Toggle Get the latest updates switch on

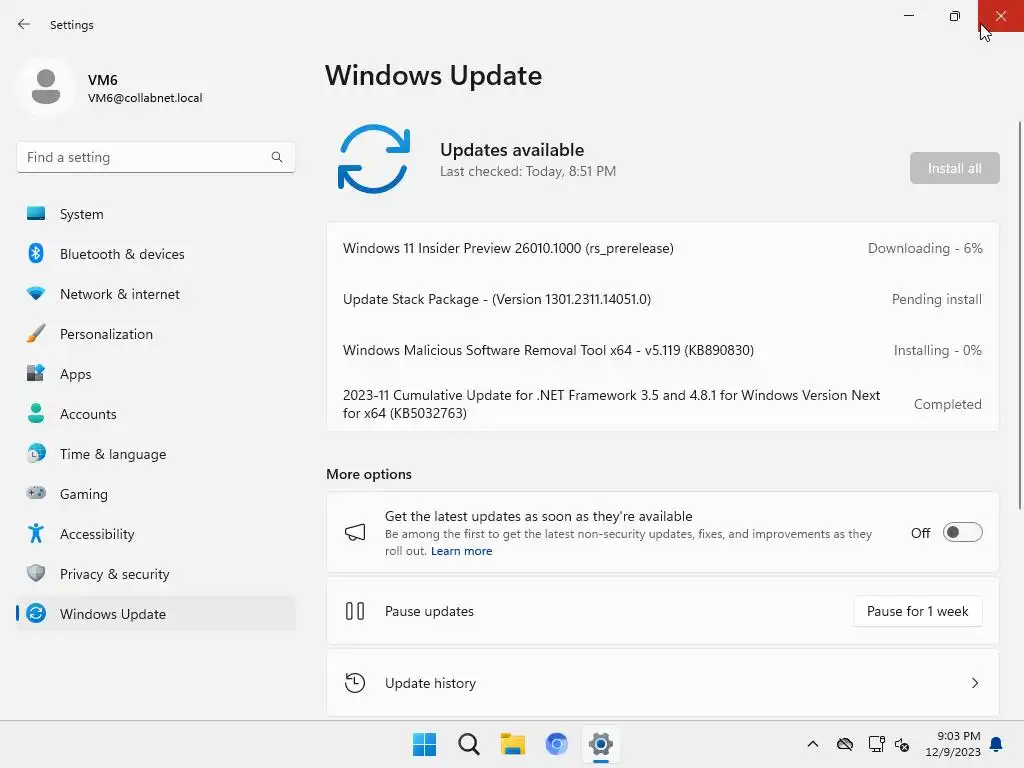pyautogui.click(x=962, y=533)
